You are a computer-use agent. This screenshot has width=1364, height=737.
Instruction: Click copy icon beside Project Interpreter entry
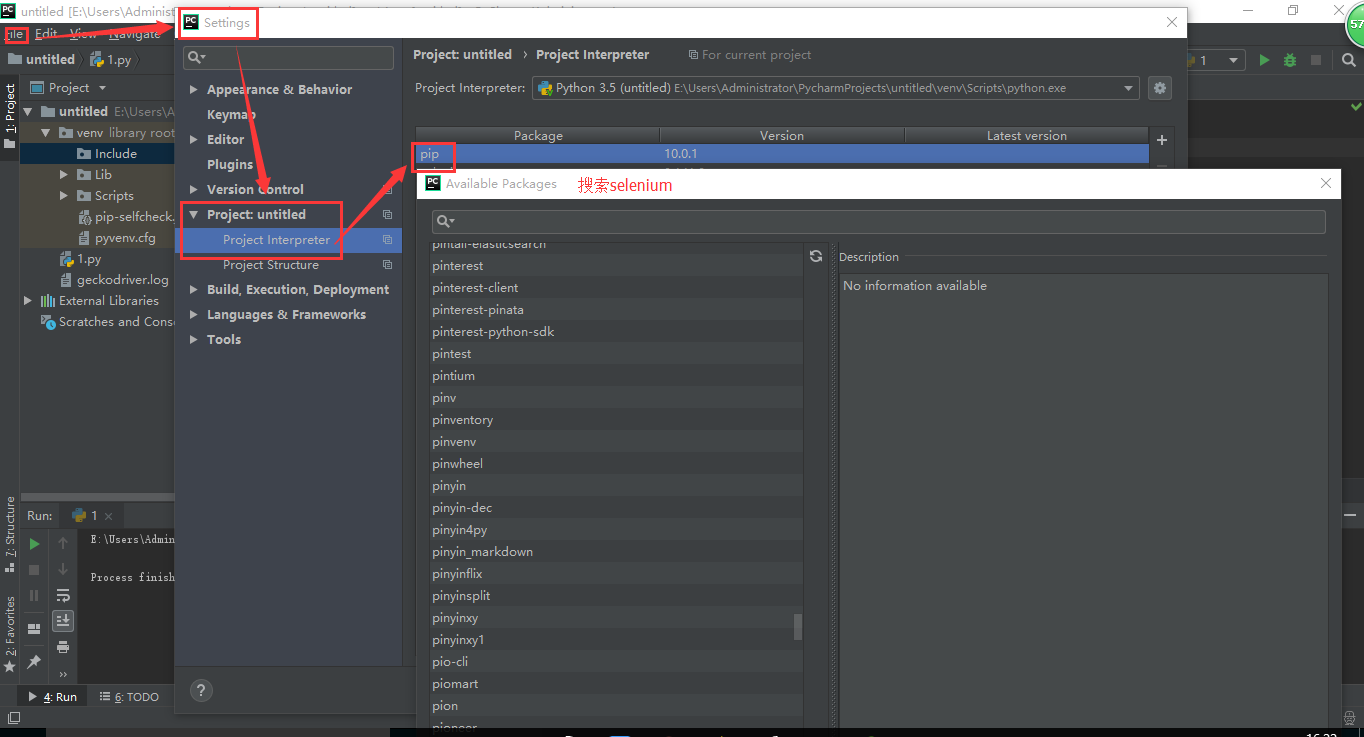tap(387, 240)
